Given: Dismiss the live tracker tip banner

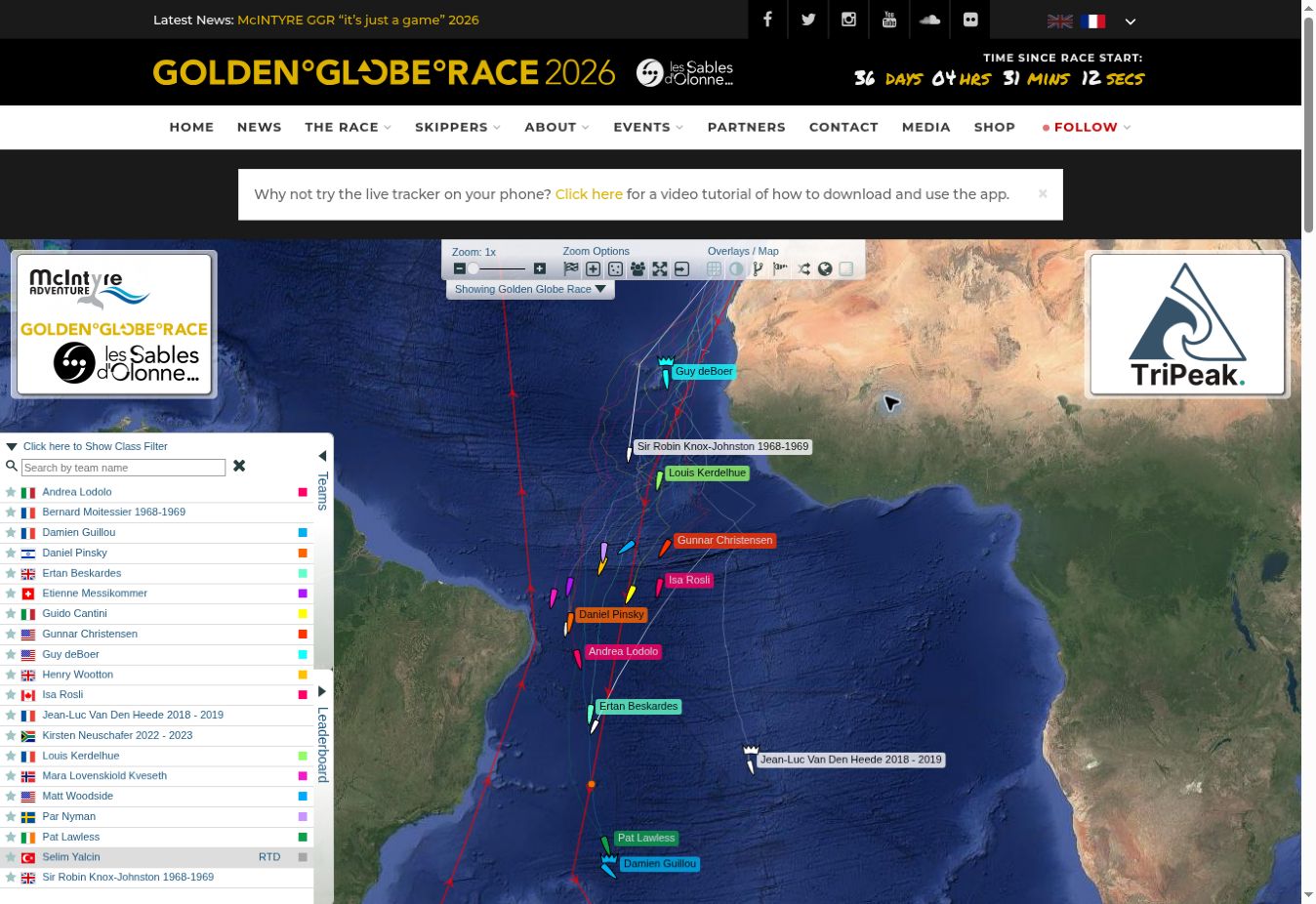Looking at the screenshot, I should coord(1043,193).
